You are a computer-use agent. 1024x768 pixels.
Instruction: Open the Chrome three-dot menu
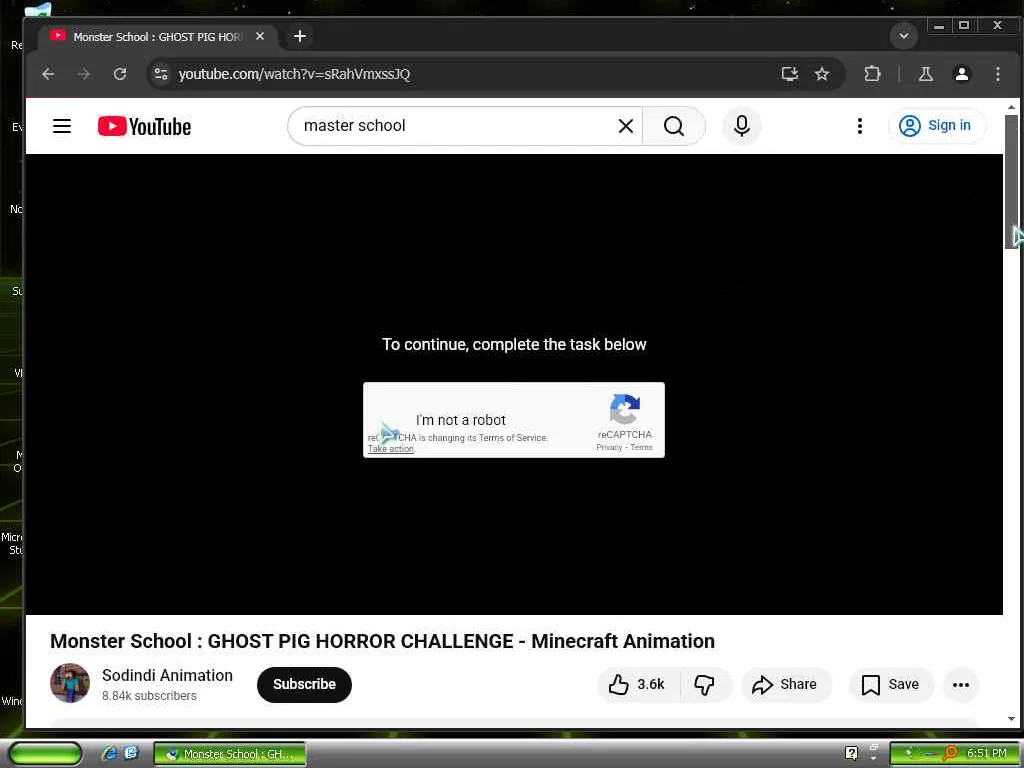pyautogui.click(x=997, y=74)
